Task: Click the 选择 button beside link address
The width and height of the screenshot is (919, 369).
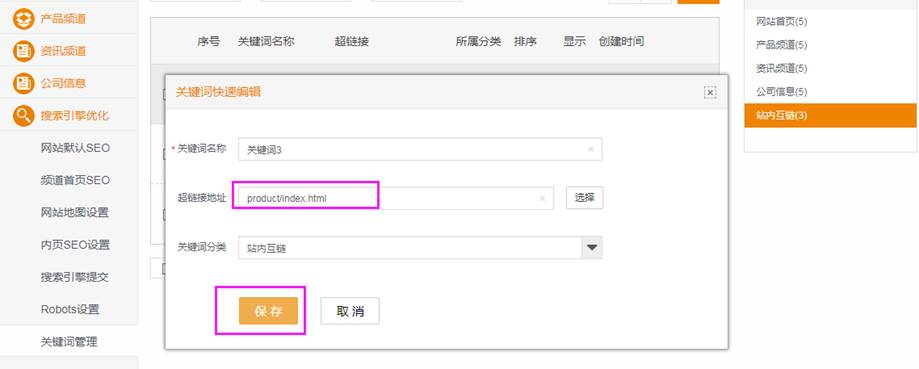Action: (x=584, y=198)
